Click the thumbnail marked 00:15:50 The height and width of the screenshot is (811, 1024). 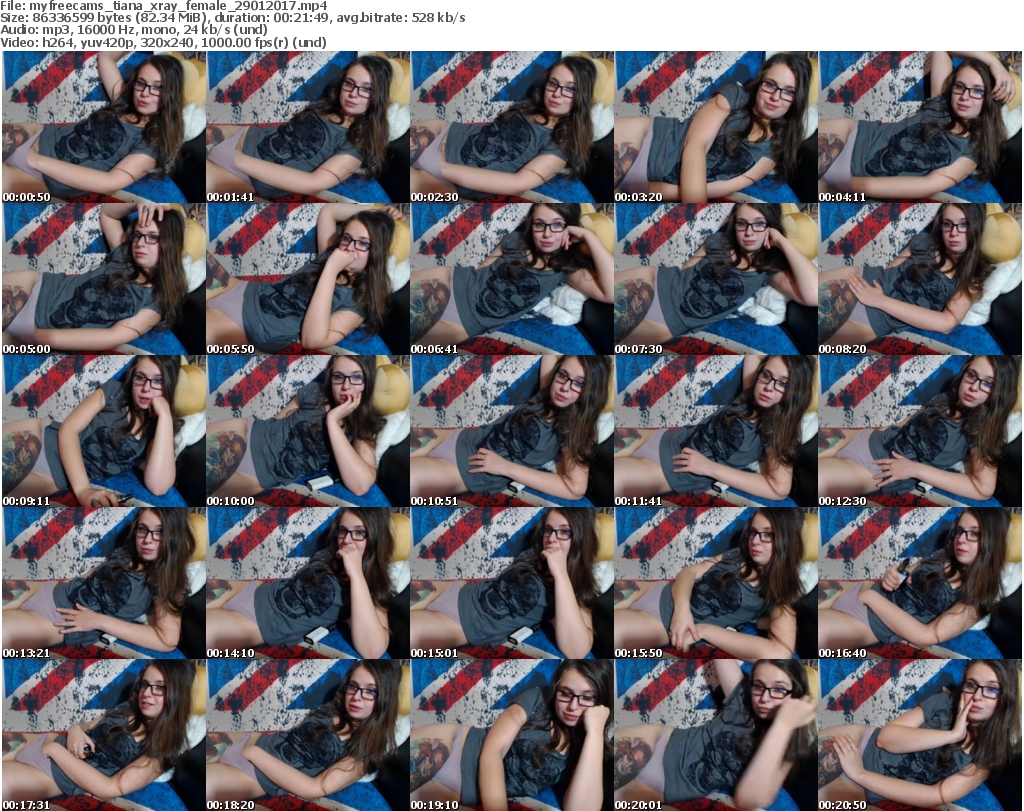coord(716,584)
